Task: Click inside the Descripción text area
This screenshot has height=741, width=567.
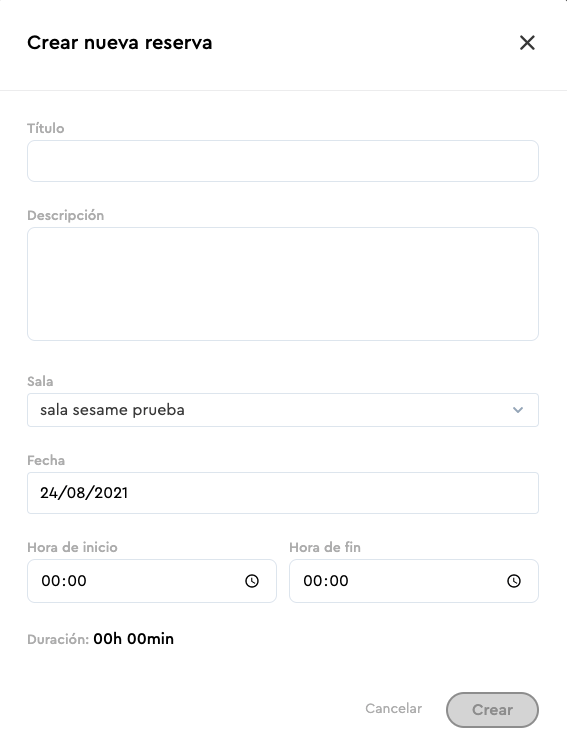Action: point(283,284)
